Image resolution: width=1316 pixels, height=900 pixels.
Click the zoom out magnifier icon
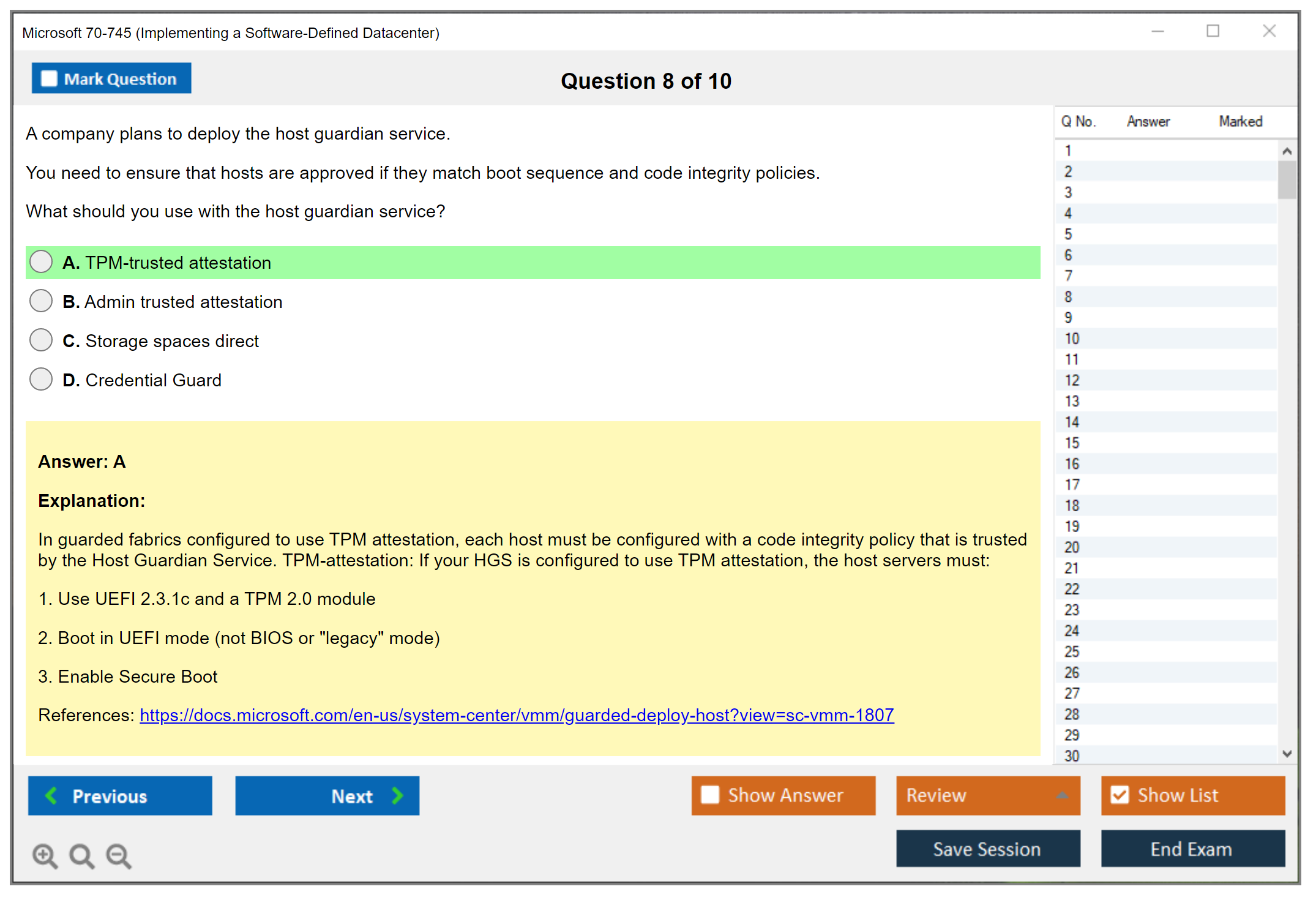coord(118,855)
